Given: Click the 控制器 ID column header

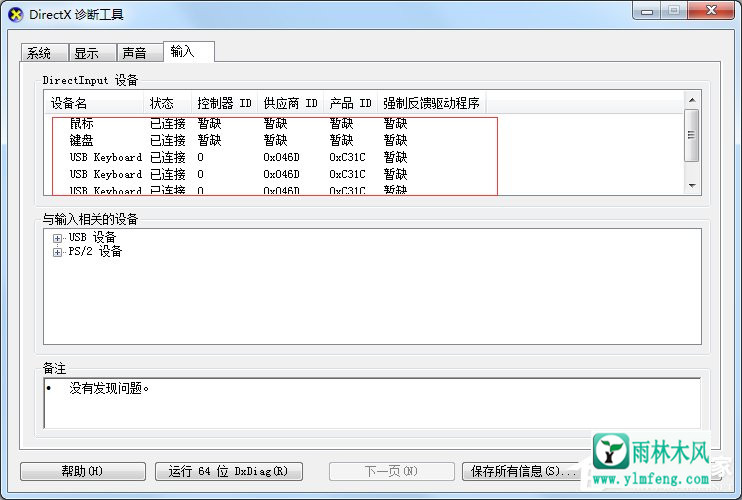Looking at the screenshot, I should tap(224, 103).
